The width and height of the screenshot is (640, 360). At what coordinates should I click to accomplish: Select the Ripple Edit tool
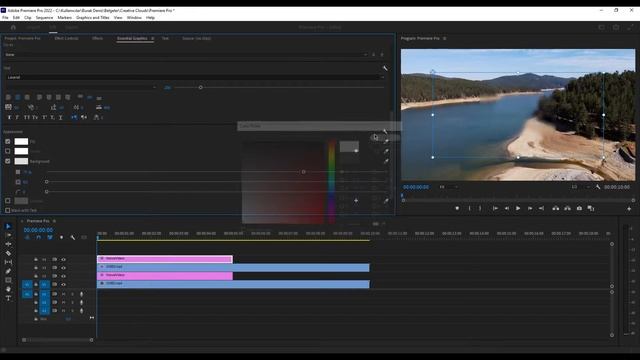click(8, 244)
